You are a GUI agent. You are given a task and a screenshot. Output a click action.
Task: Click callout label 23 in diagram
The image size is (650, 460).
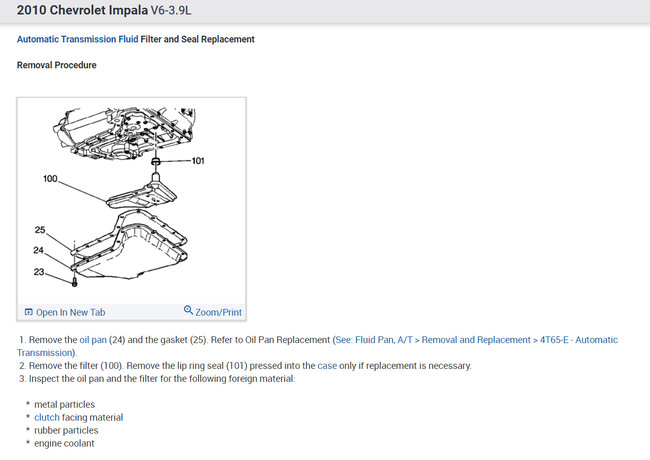[39, 272]
